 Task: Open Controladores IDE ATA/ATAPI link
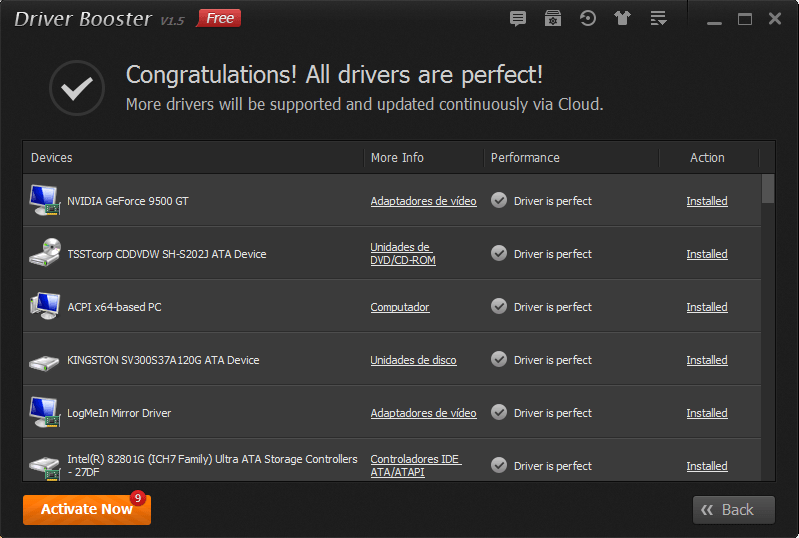point(416,466)
